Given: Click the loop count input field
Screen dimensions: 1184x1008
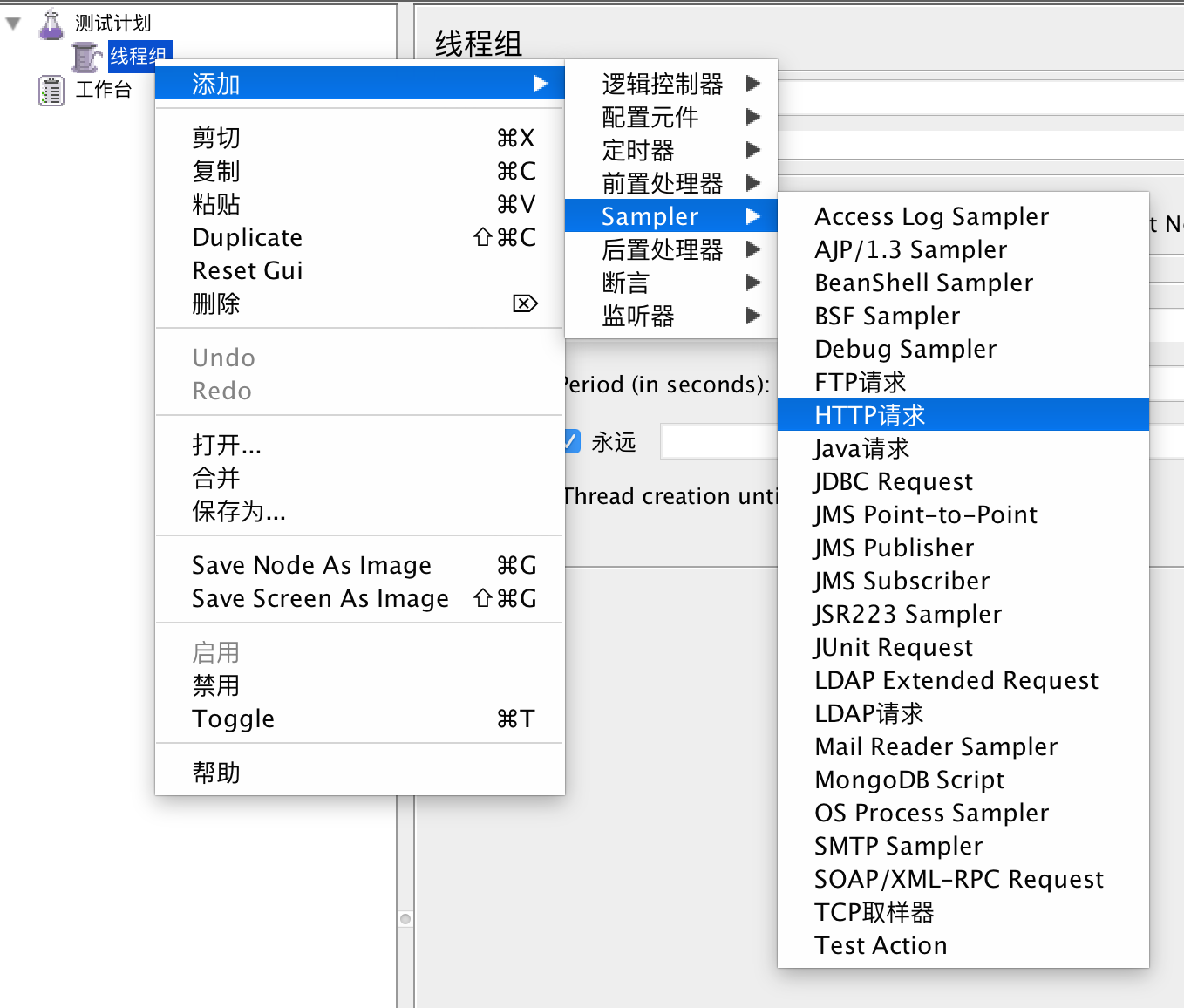Looking at the screenshot, I should [x=718, y=441].
